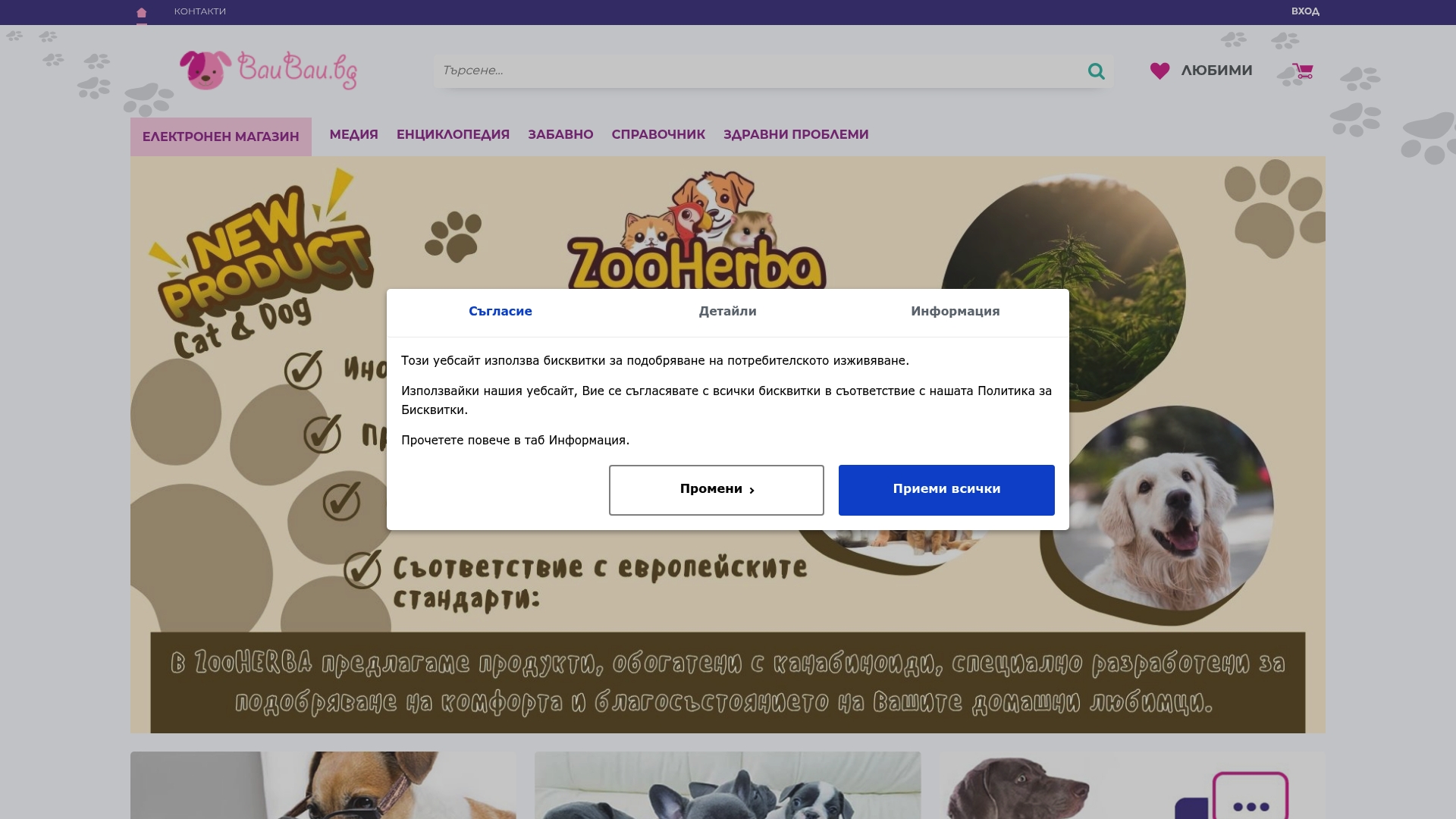Open the КОНТАКТИ link
The image size is (1456, 819).
pyautogui.click(x=200, y=11)
